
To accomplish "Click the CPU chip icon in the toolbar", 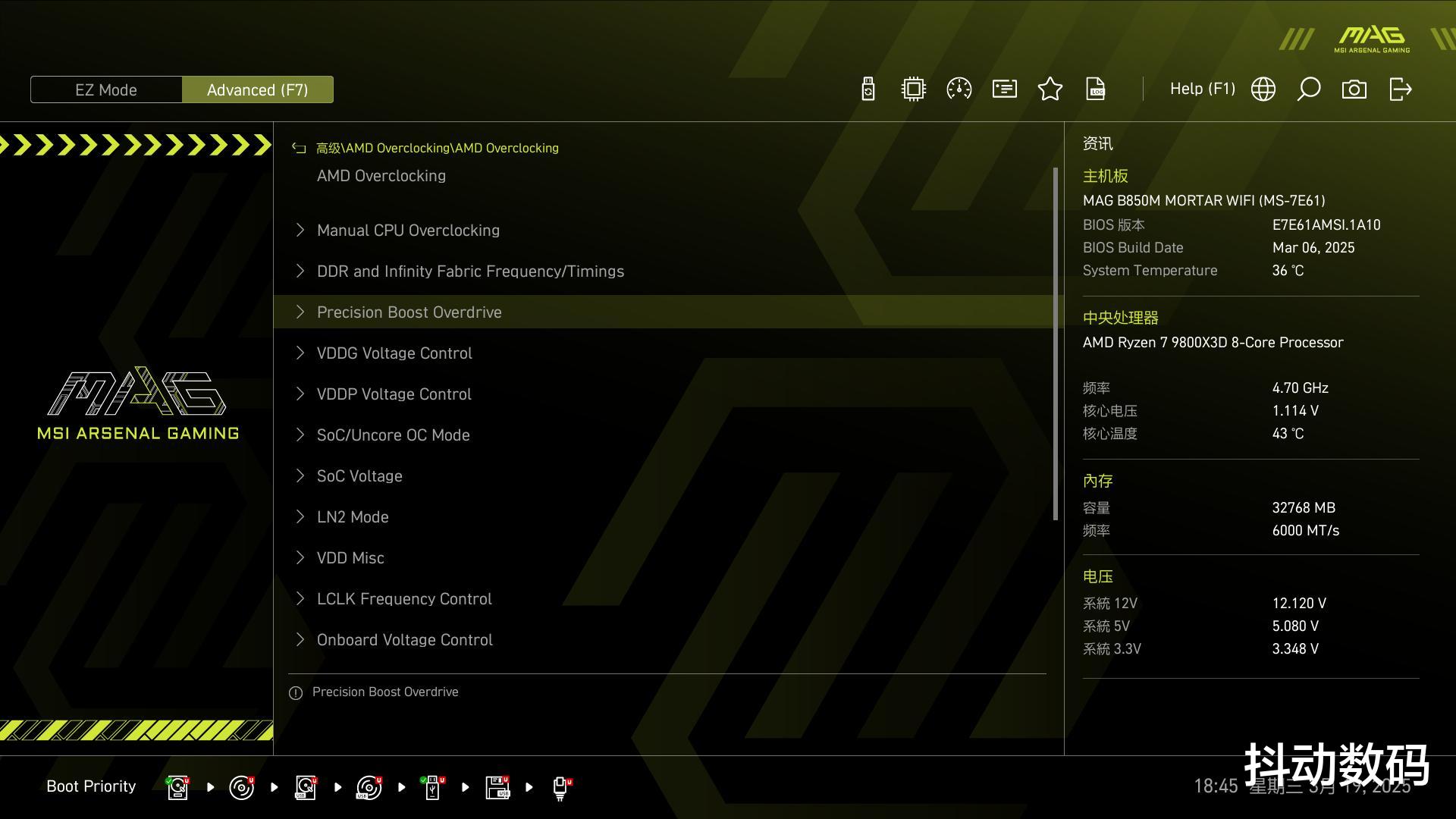I will pos(914,89).
